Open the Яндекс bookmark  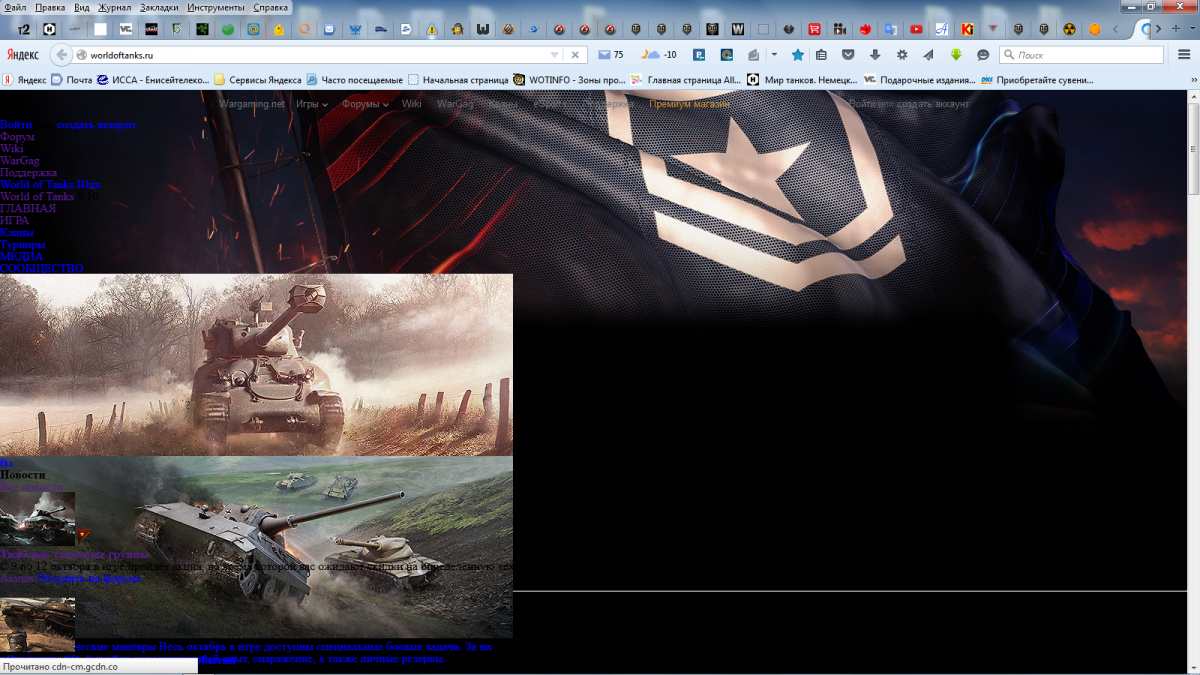24,80
